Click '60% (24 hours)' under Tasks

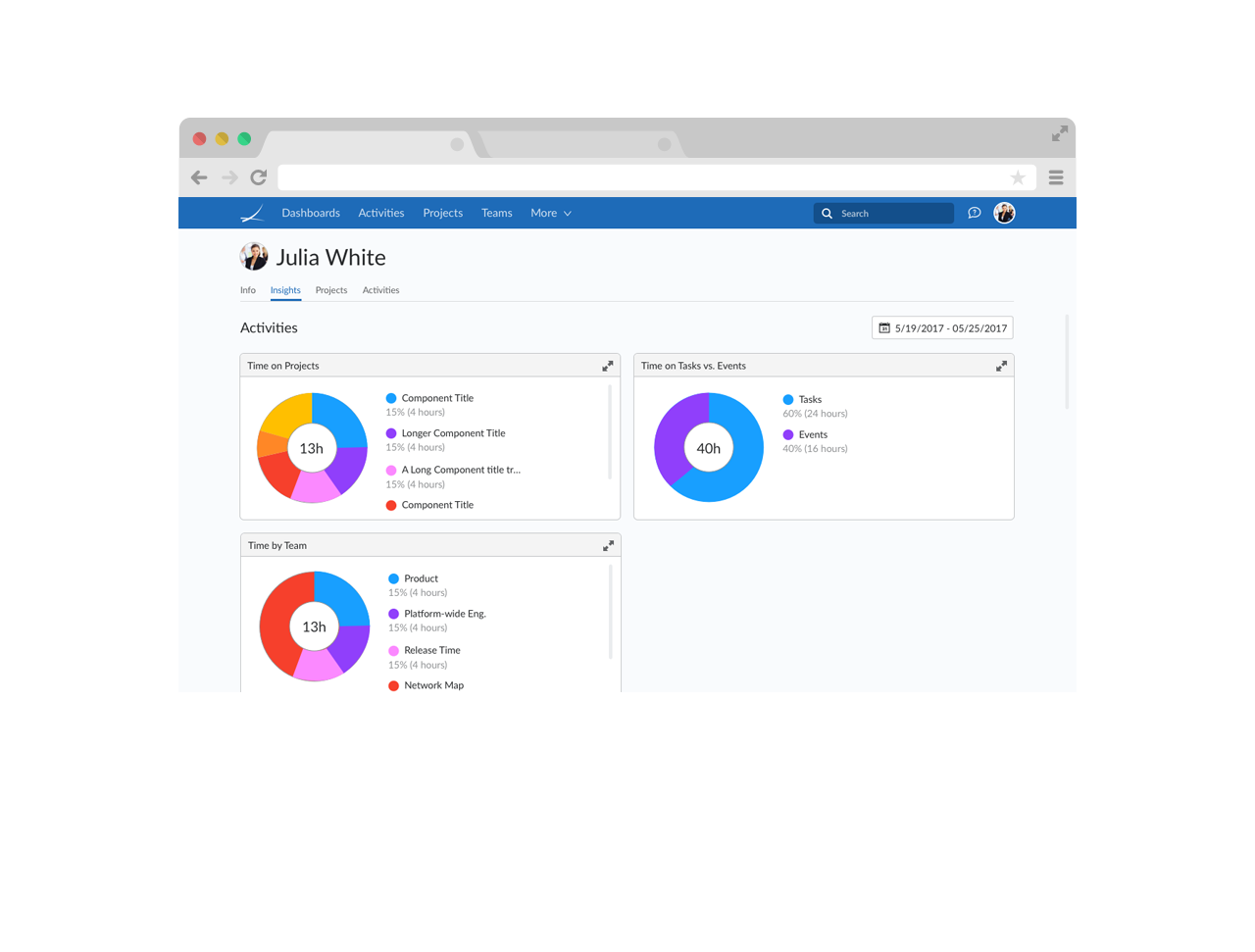815,414
